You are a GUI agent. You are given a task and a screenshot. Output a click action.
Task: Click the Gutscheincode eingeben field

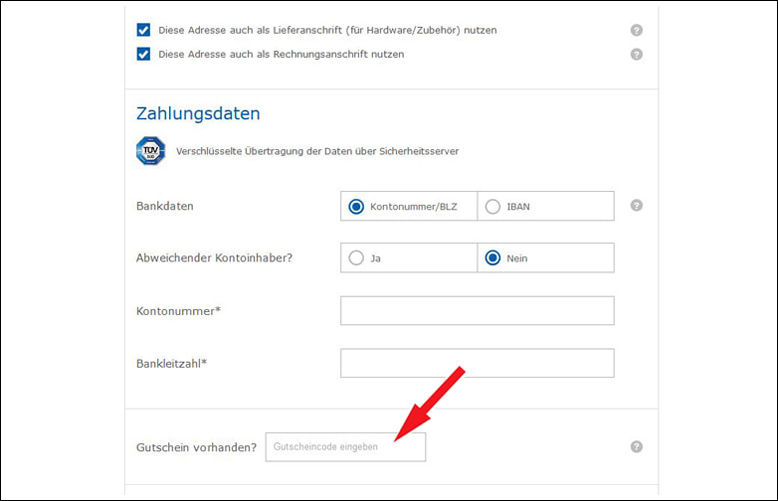click(x=345, y=447)
